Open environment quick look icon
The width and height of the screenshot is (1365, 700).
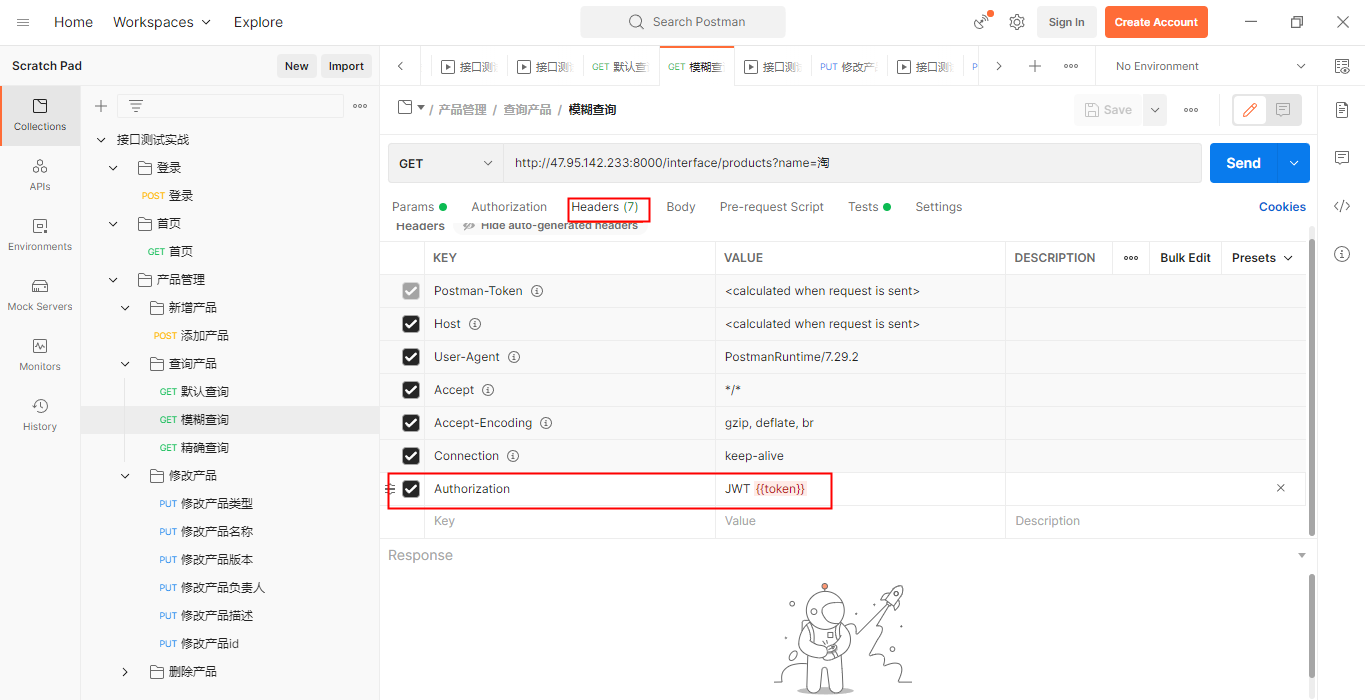(x=1342, y=66)
